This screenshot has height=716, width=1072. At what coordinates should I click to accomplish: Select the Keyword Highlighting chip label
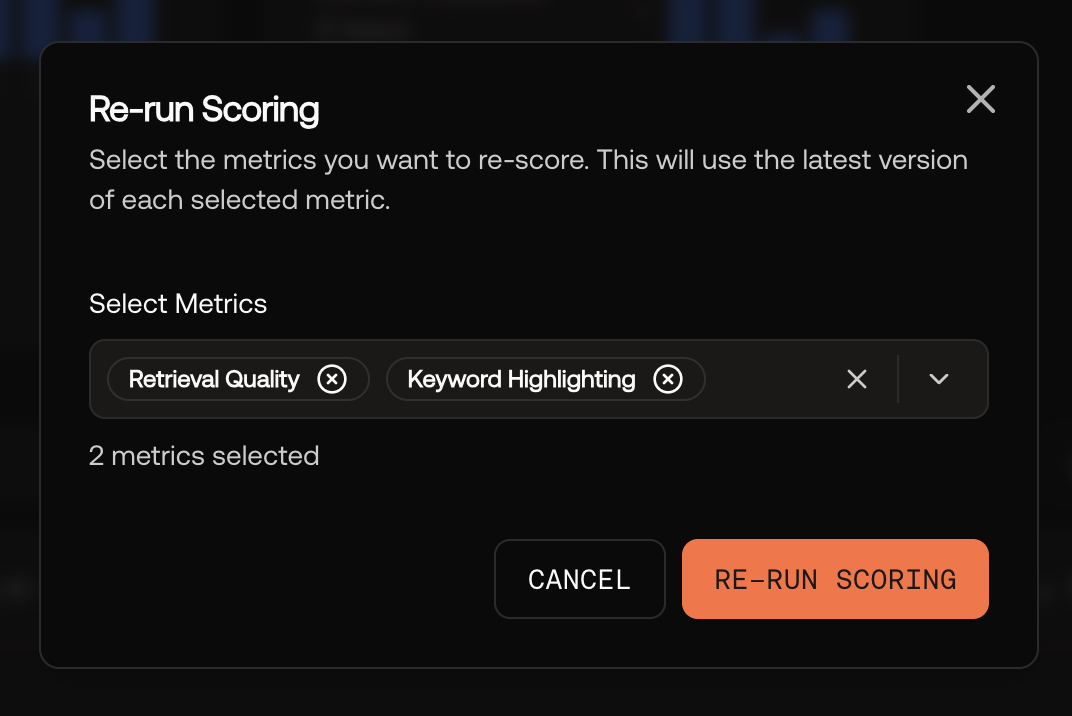pyautogui.click(x=521, y=379)
